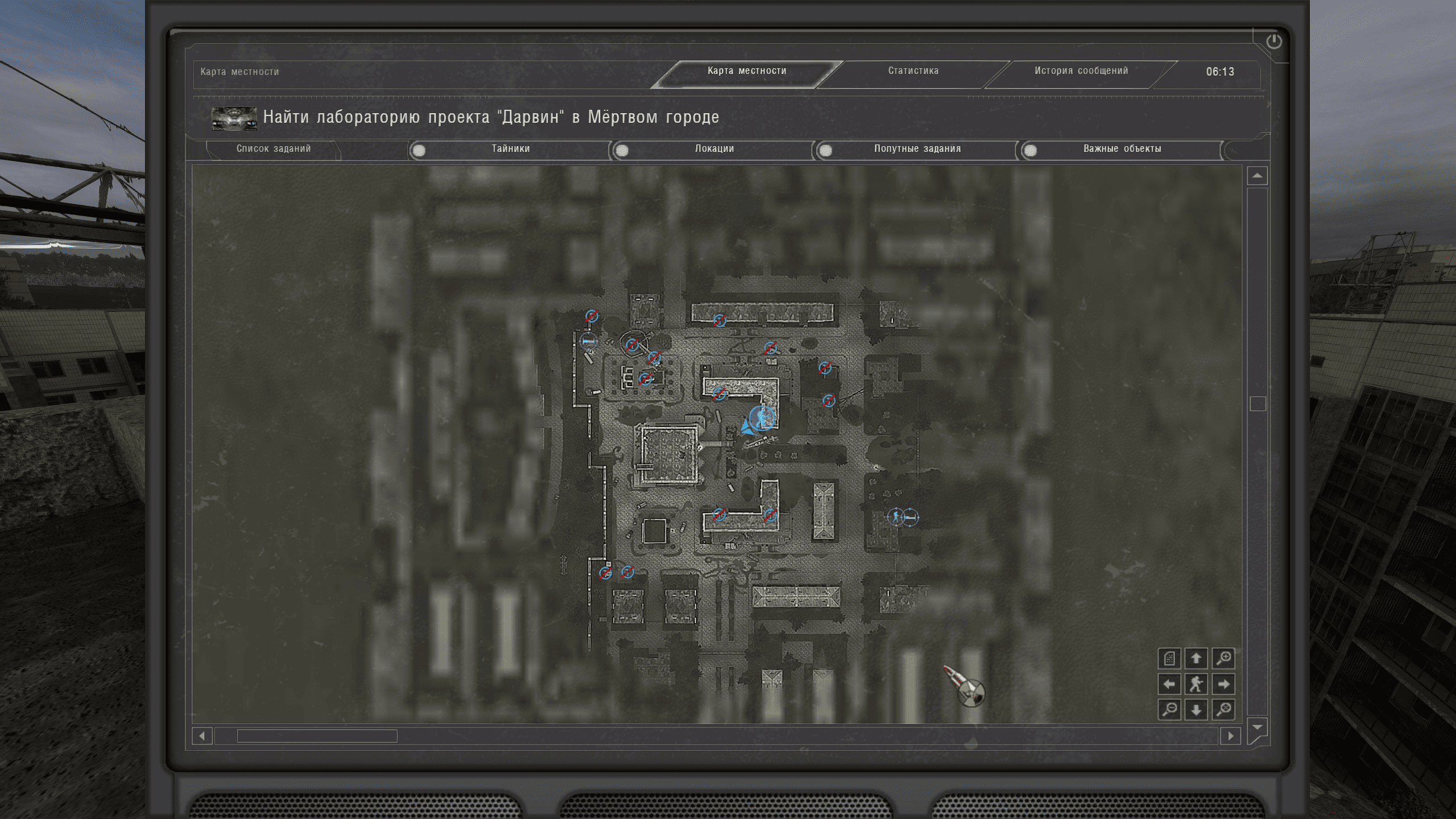Center the map on the player with the stalker icon

pos(1196,684)
